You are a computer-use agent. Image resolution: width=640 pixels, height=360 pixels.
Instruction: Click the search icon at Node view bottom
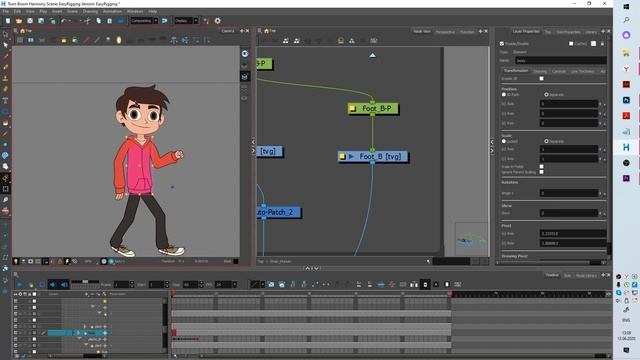click(x=428, y=261)
